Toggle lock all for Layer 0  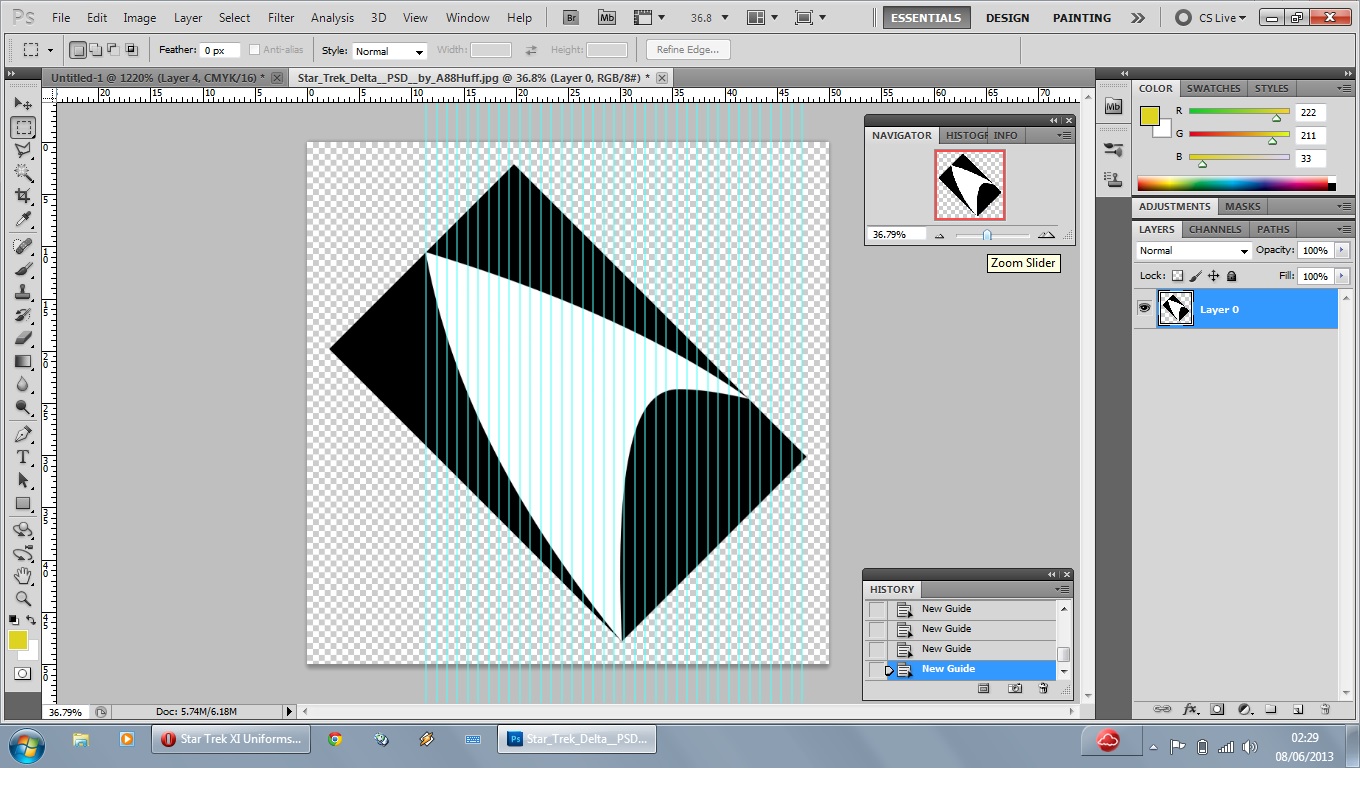pyautogui.click(x=1231, y=276)
